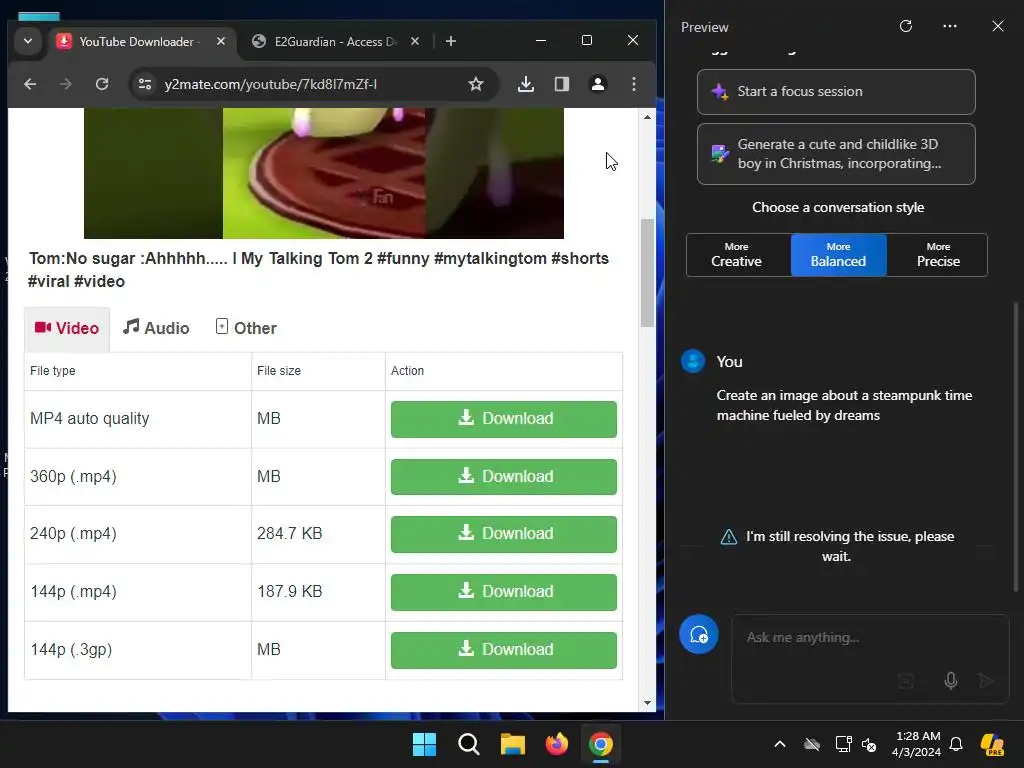Download the 360p (.mp4) file
Image resolution: width=1024 pixels, height=768 pixels.
(504, 476)
